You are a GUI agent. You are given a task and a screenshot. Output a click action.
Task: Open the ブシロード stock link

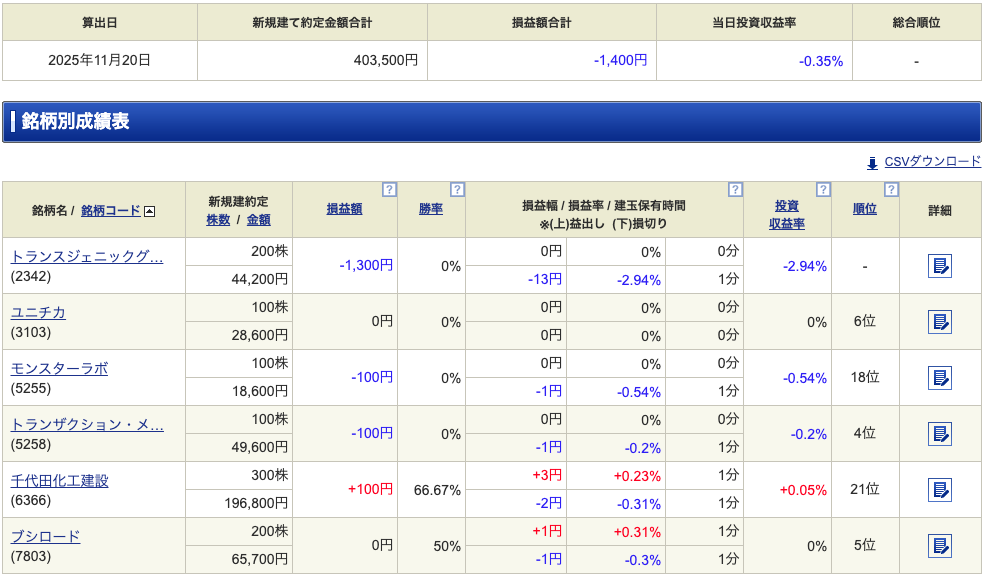[x=45, y=537]
